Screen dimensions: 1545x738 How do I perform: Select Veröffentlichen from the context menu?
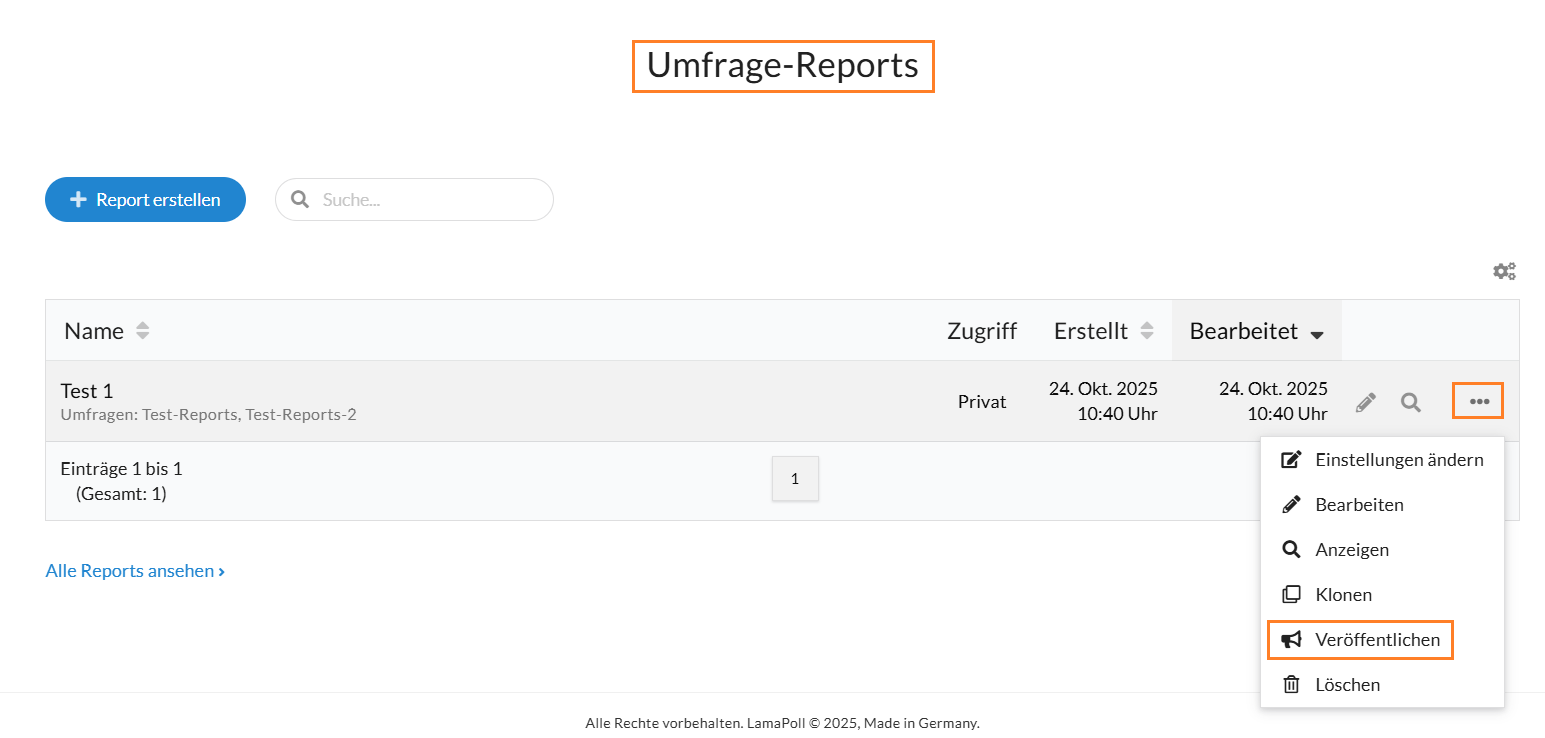[1376, 639]
